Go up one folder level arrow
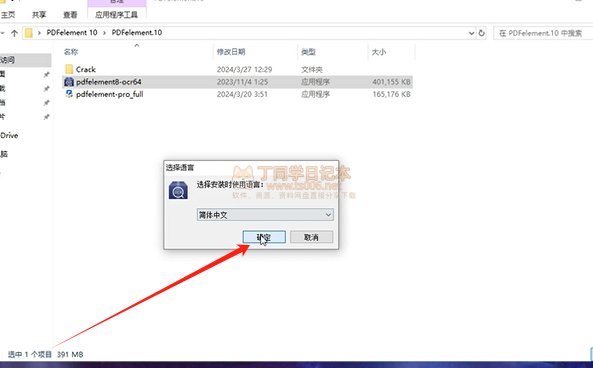 point(14,33)
